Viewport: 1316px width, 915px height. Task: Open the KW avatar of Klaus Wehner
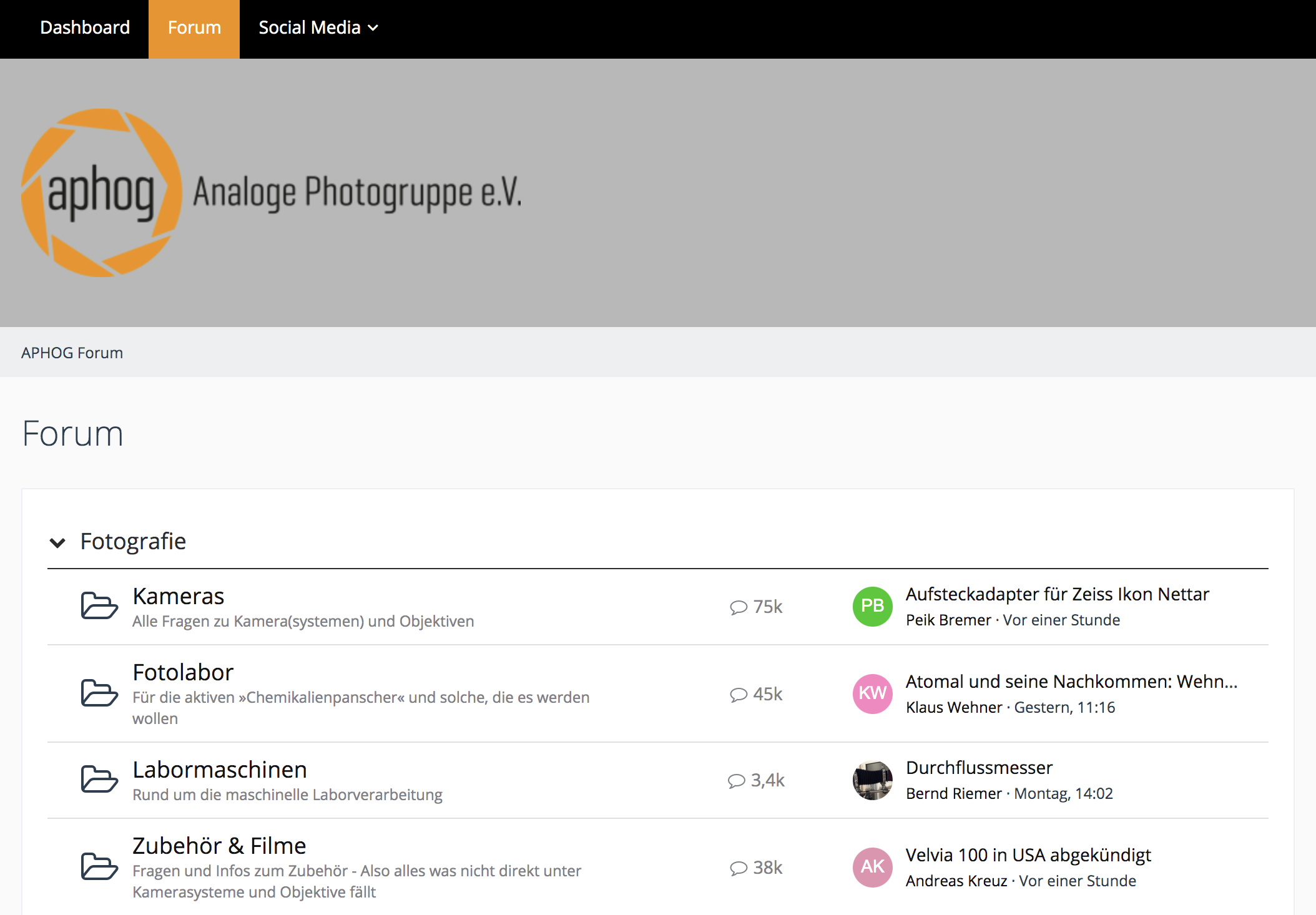(872, 693)
